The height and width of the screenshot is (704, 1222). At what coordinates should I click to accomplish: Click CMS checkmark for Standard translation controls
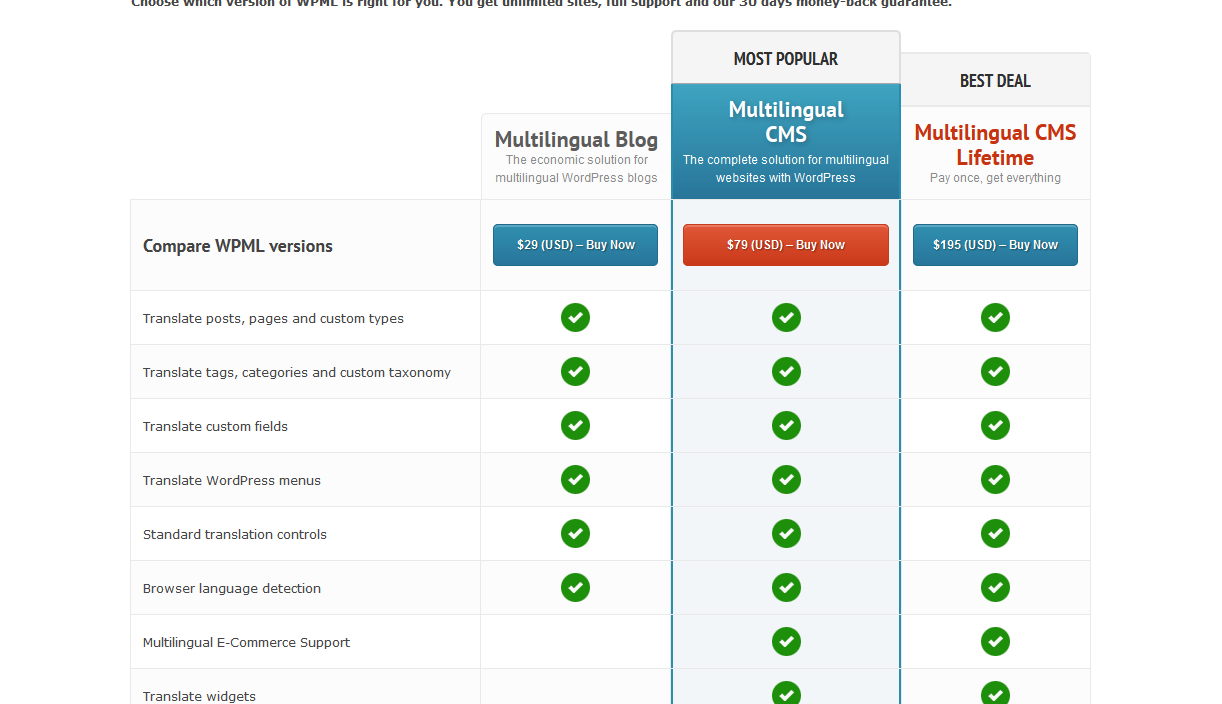click(786, 534)
